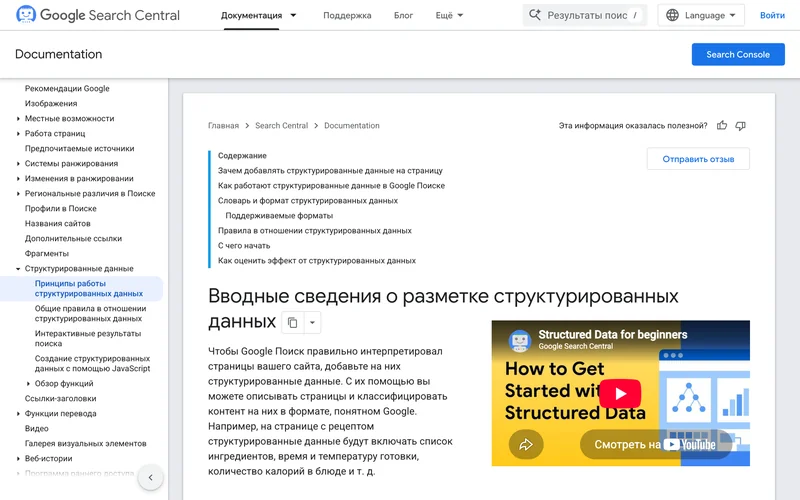Jump to Зачем добавлять структурированные данные section
Viewport: 800px width, 500px height.
(330, 171)
